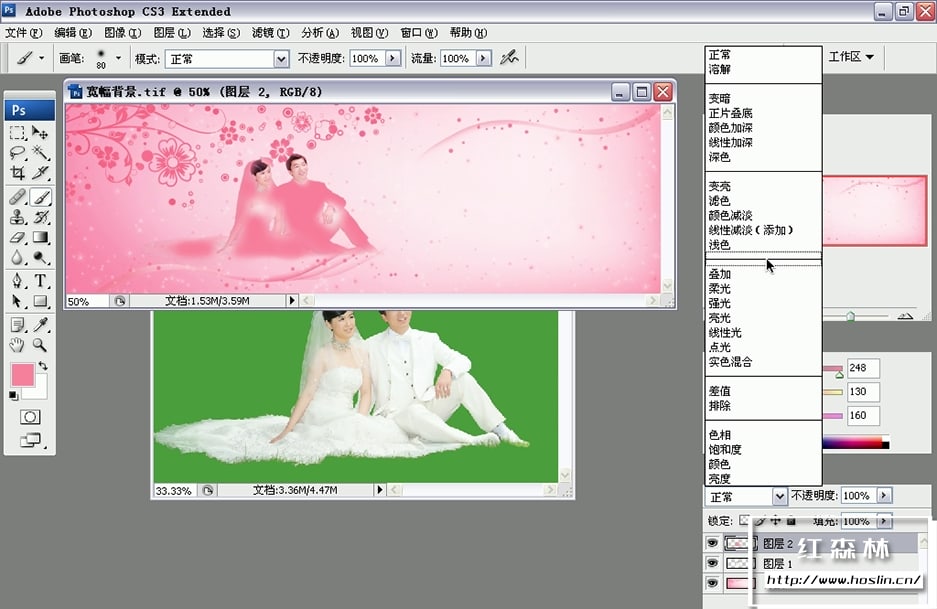Image resolution: width=937 pixels, height=609 pixels.
Task: Select the Eraser tool
Action: click(x=17, y=237)
